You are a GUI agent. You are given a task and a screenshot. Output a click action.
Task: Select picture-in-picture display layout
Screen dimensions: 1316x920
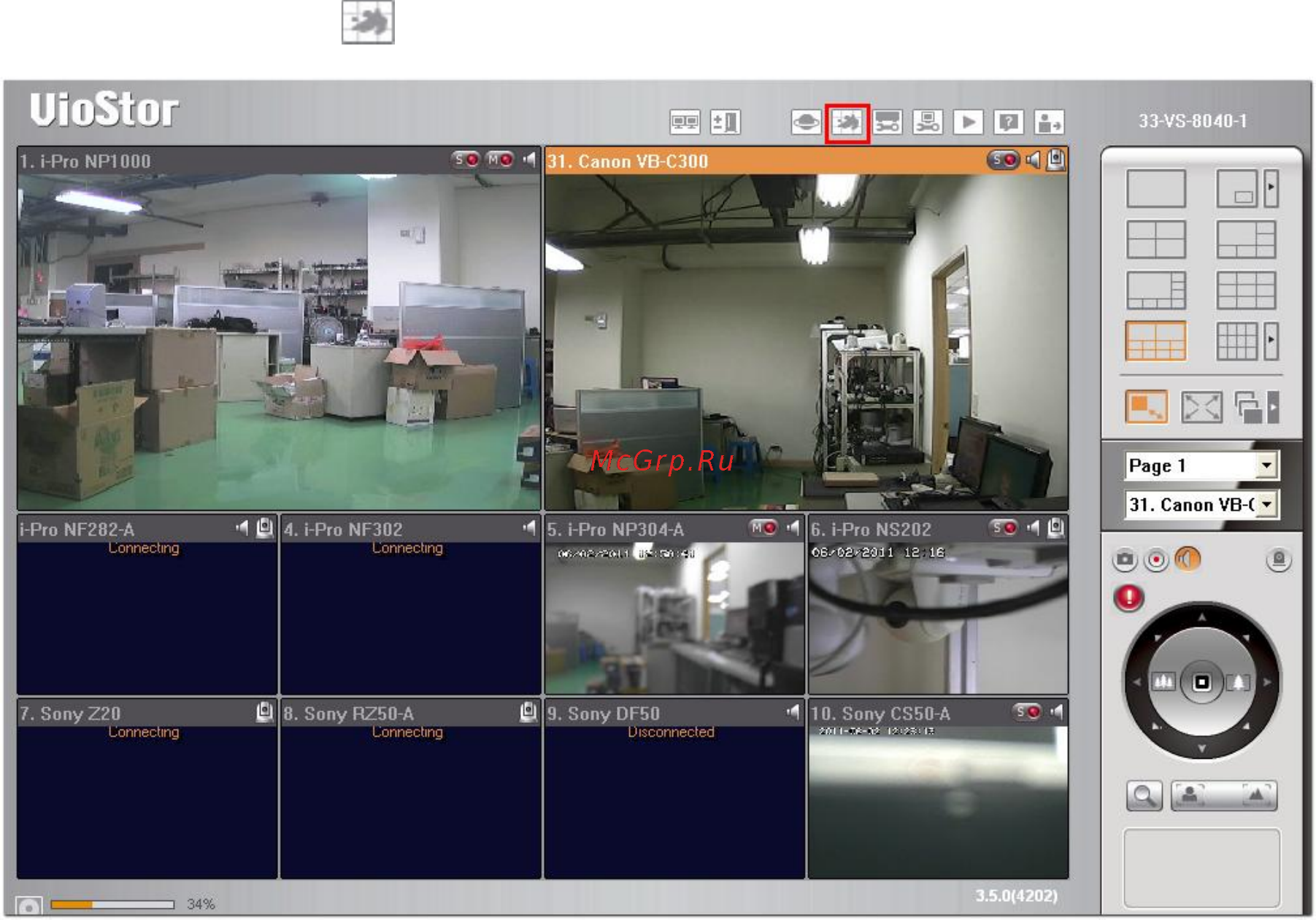[x=1237, y=189]
